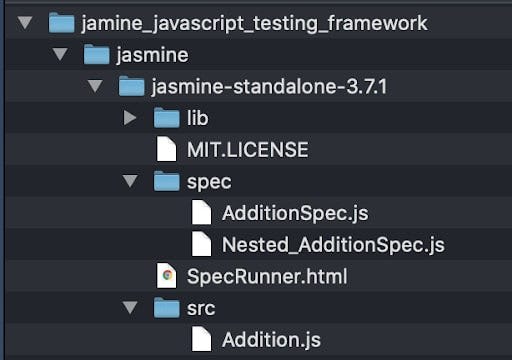512x360 pixels.
Task: Click the src folder icon
Action: [x=167, y=307]
